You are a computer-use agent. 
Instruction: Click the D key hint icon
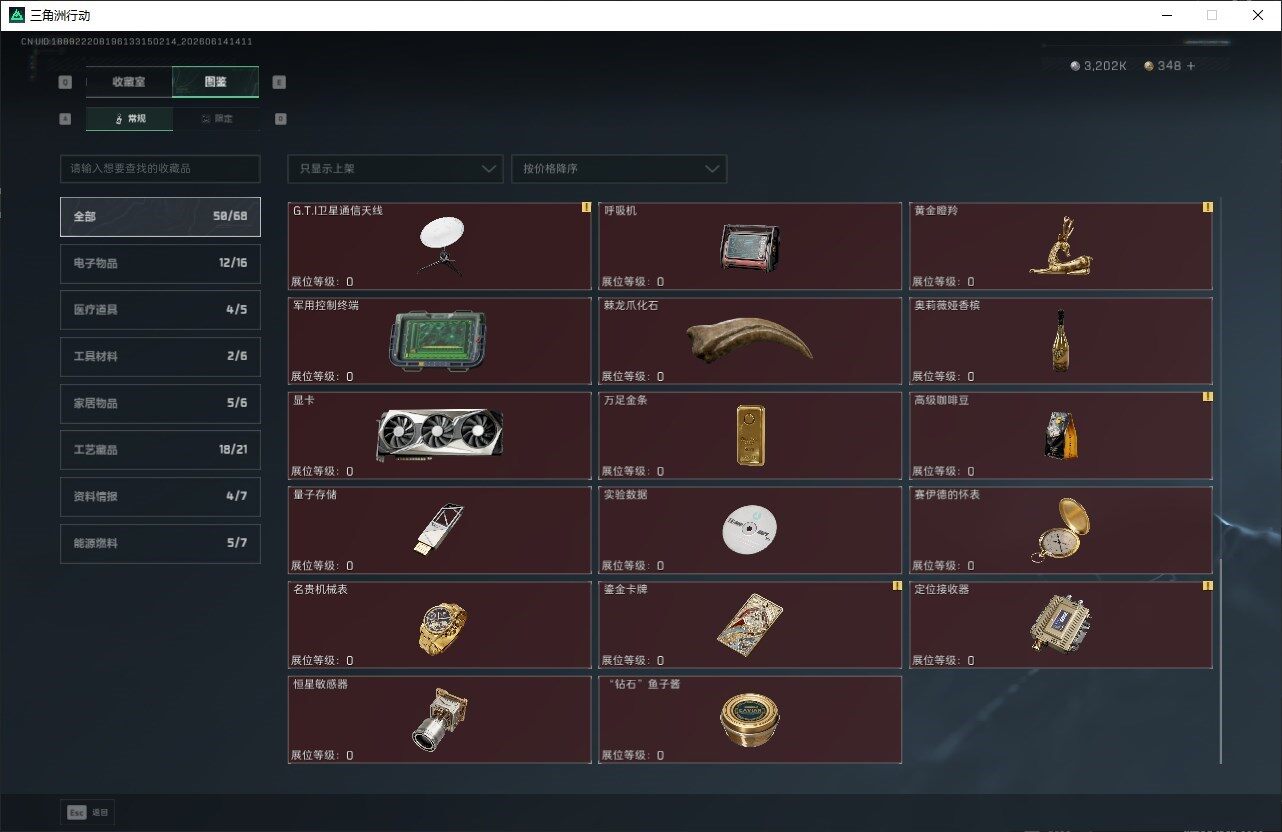280,118
